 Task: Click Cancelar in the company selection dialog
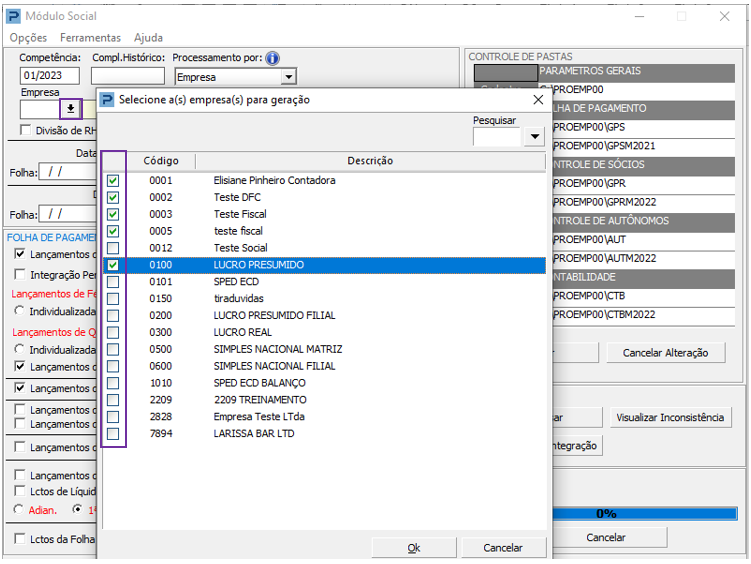point(503,548)
